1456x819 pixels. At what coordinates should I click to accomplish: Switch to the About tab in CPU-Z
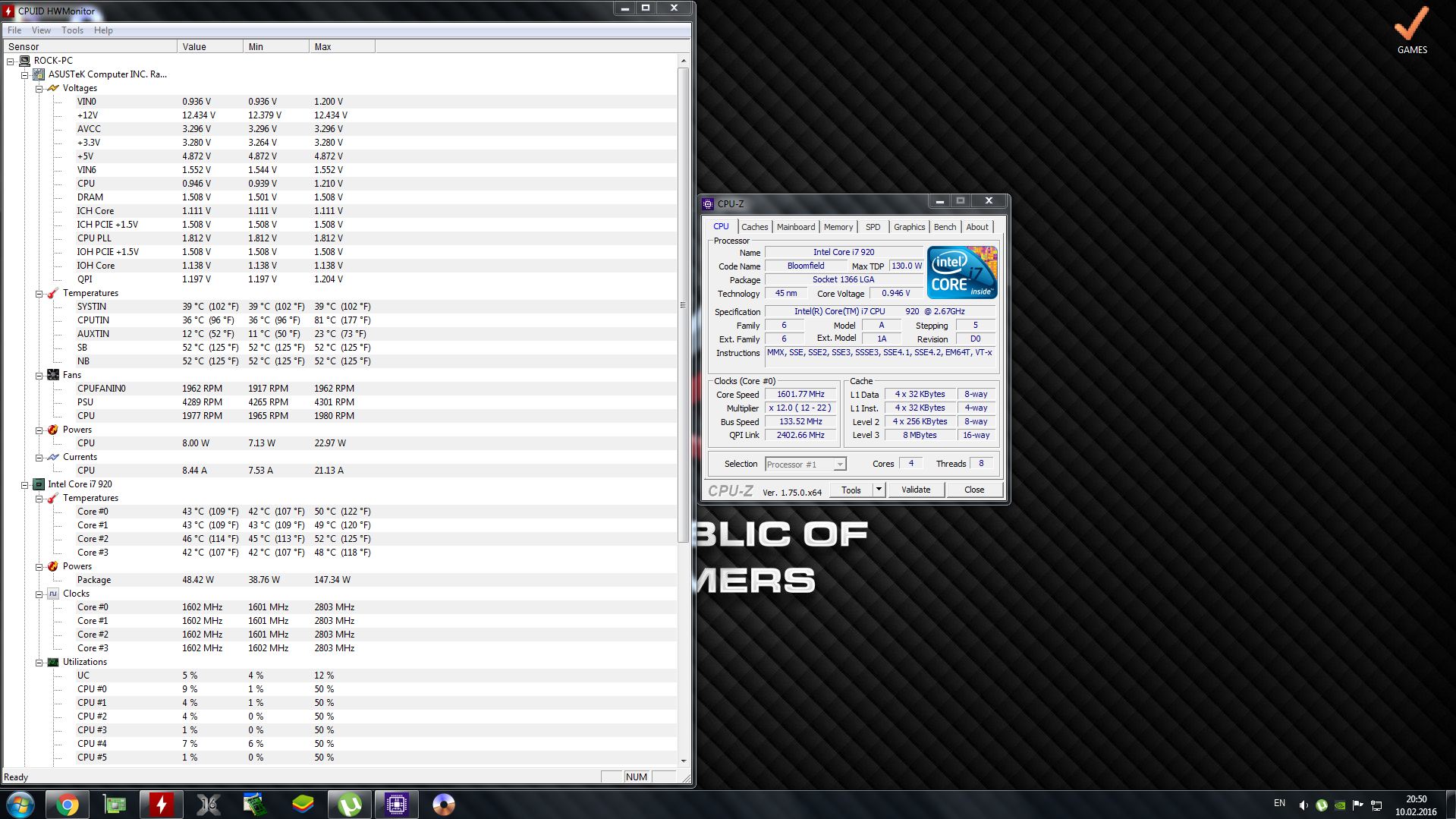point(977,227)
